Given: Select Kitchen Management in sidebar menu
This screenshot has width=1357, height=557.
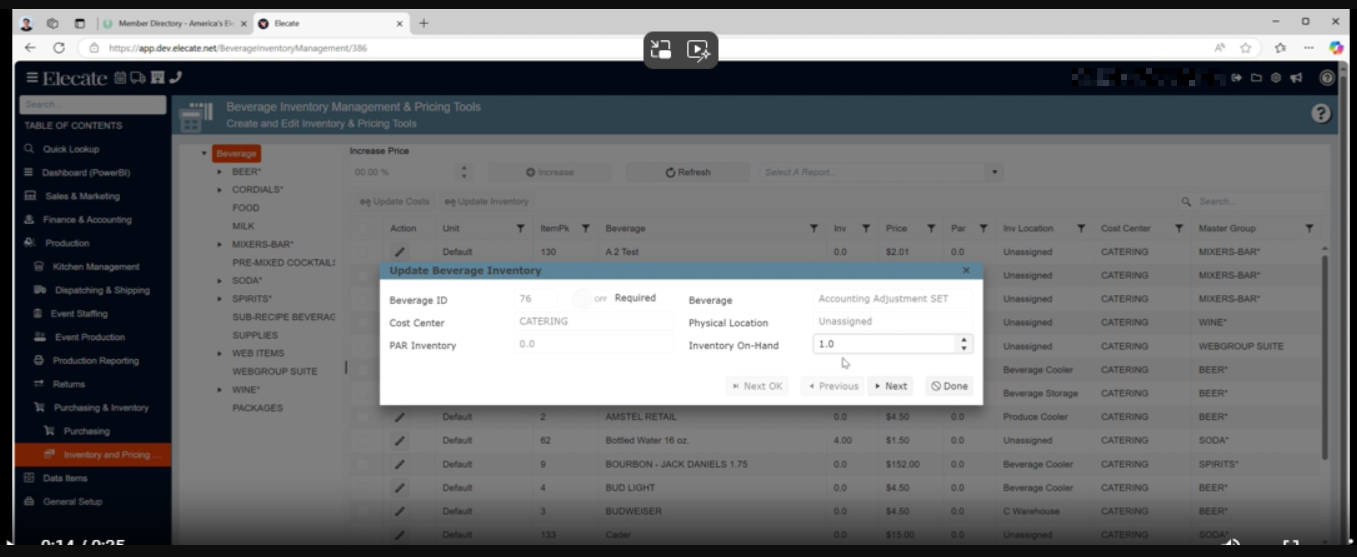Looking at the screenshot, I should [x=96, y=267].
